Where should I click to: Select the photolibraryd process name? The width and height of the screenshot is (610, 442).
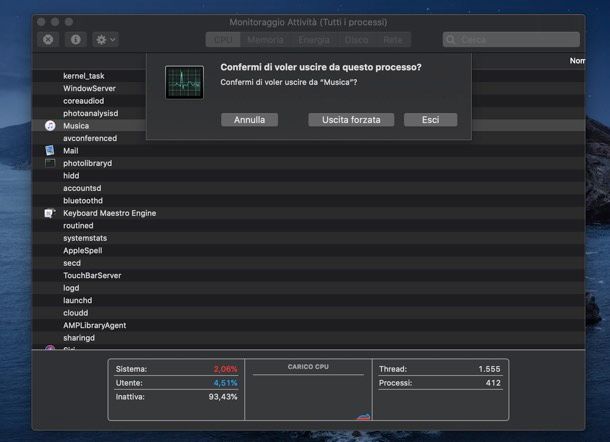pyautogui.click(x=88, y=163)
